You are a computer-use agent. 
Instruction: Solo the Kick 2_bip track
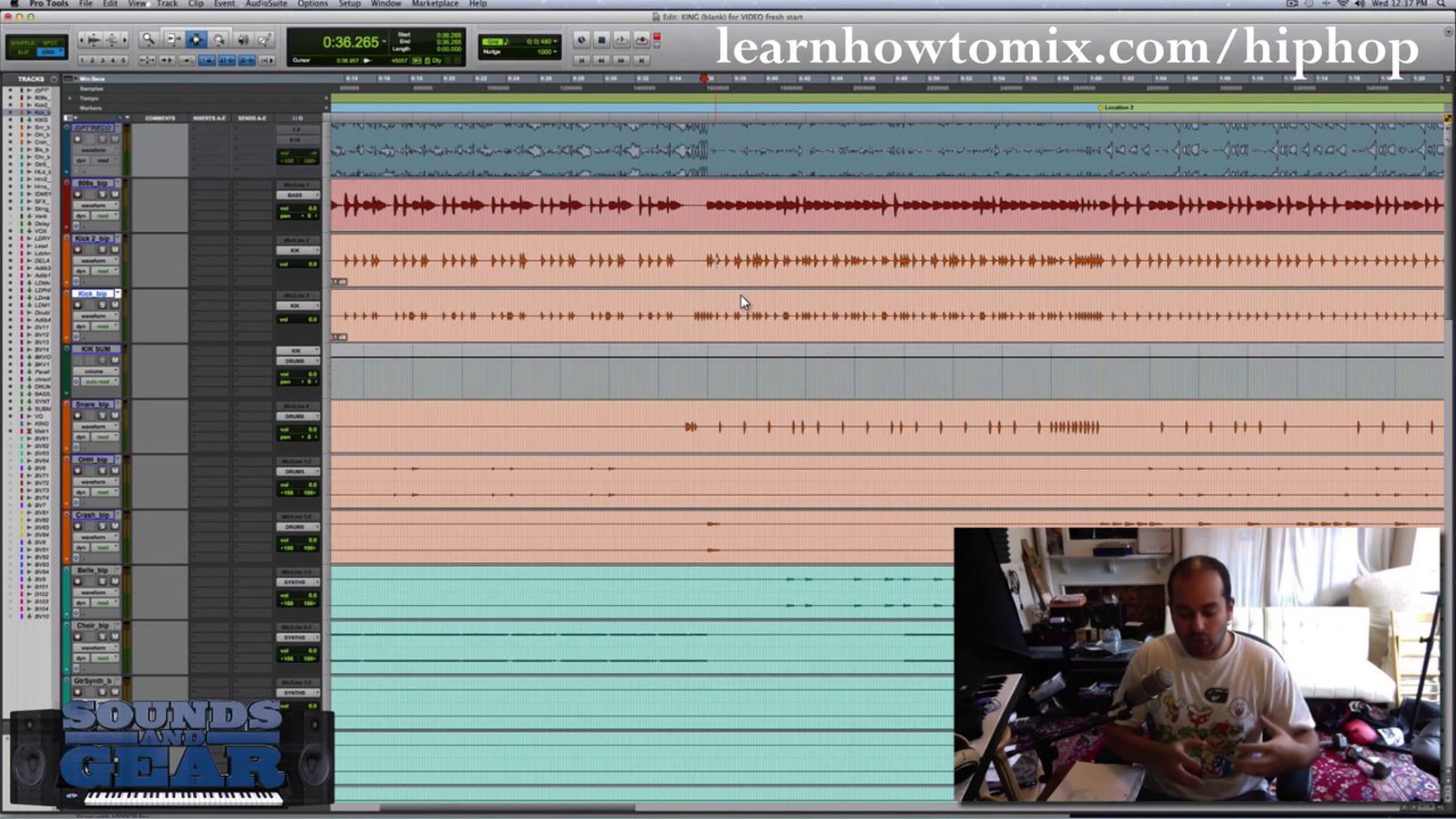tap(102, 249)
